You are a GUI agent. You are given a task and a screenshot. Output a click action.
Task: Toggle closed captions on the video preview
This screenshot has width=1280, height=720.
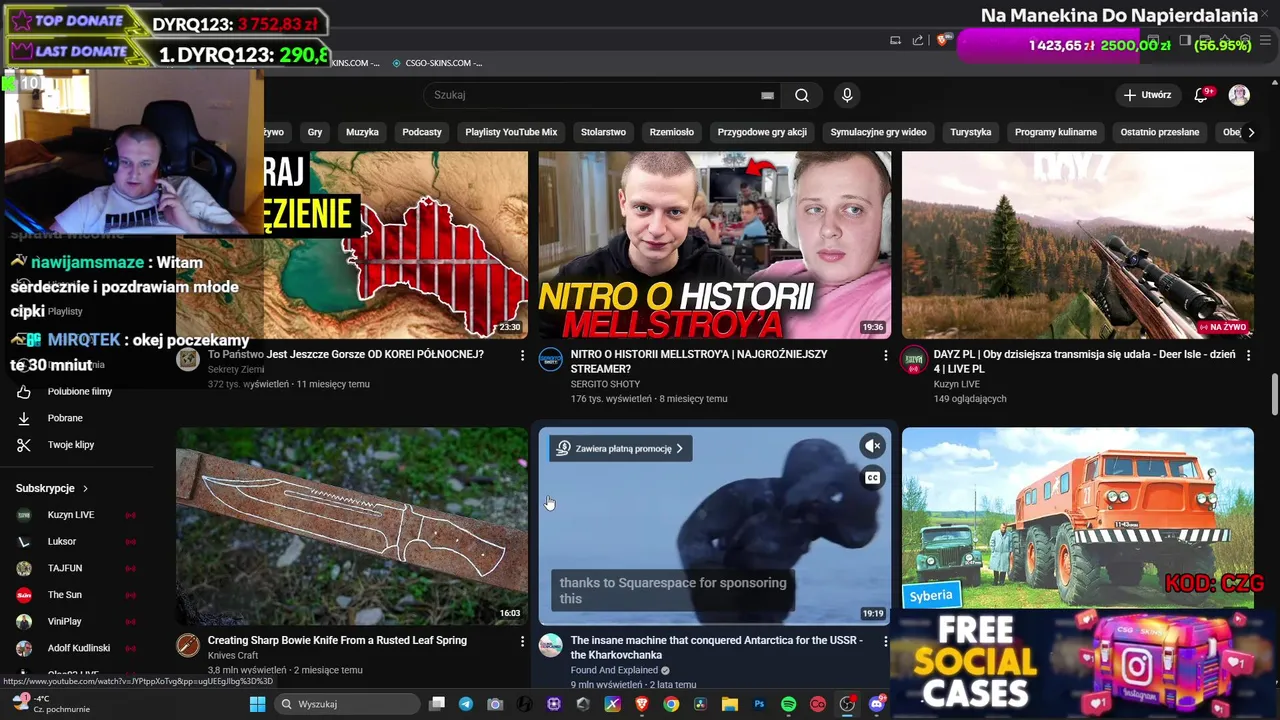click(x=872, y=478)
